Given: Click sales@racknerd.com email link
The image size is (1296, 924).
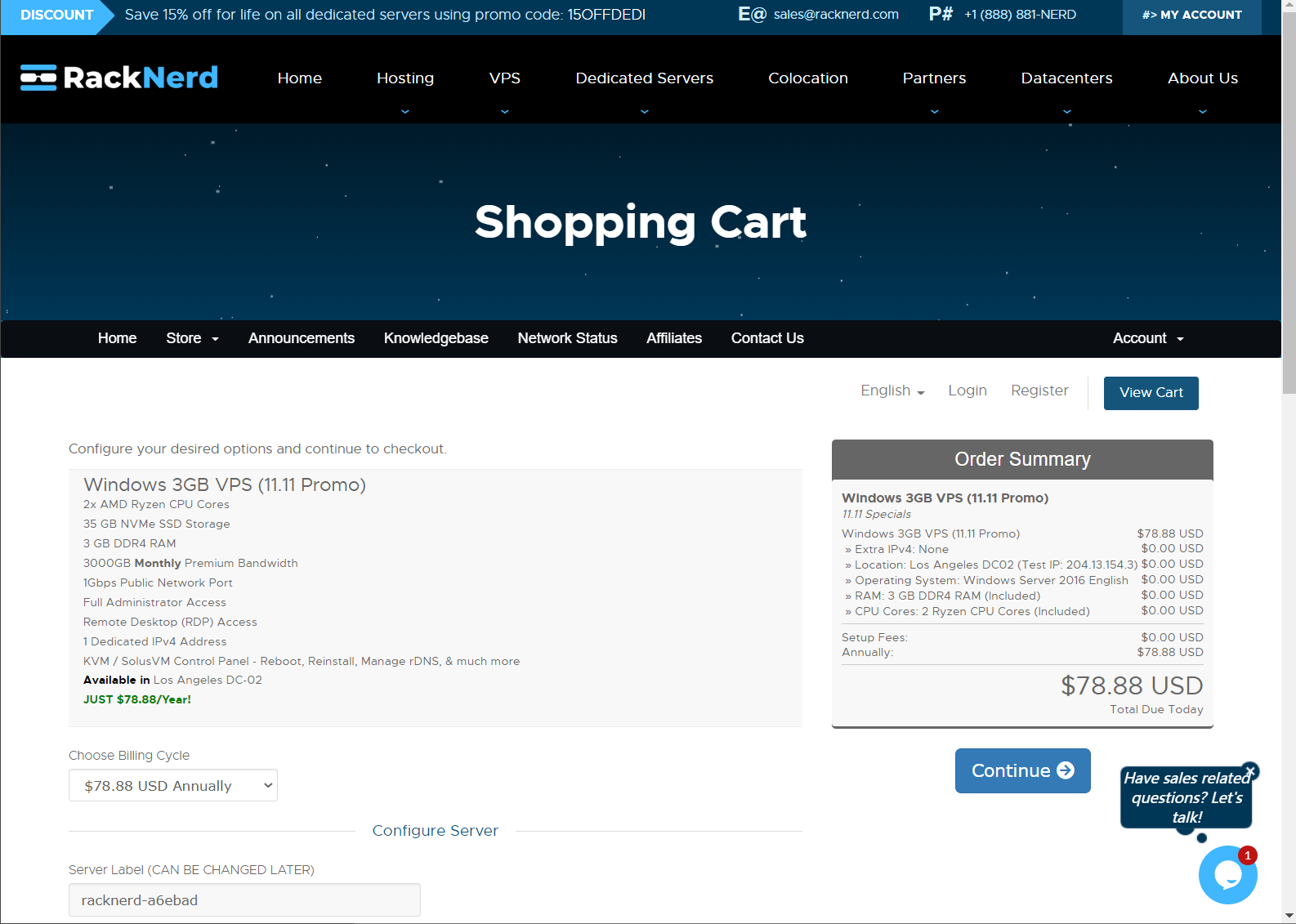Looking at the screenshot, I should click(836, 15).
